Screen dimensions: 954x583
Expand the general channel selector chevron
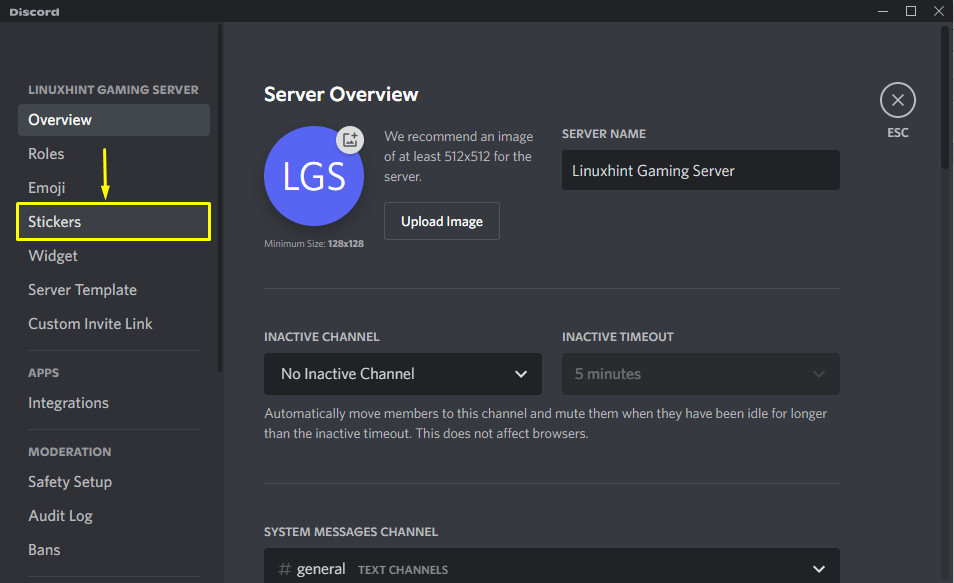(x=819, y=568)
